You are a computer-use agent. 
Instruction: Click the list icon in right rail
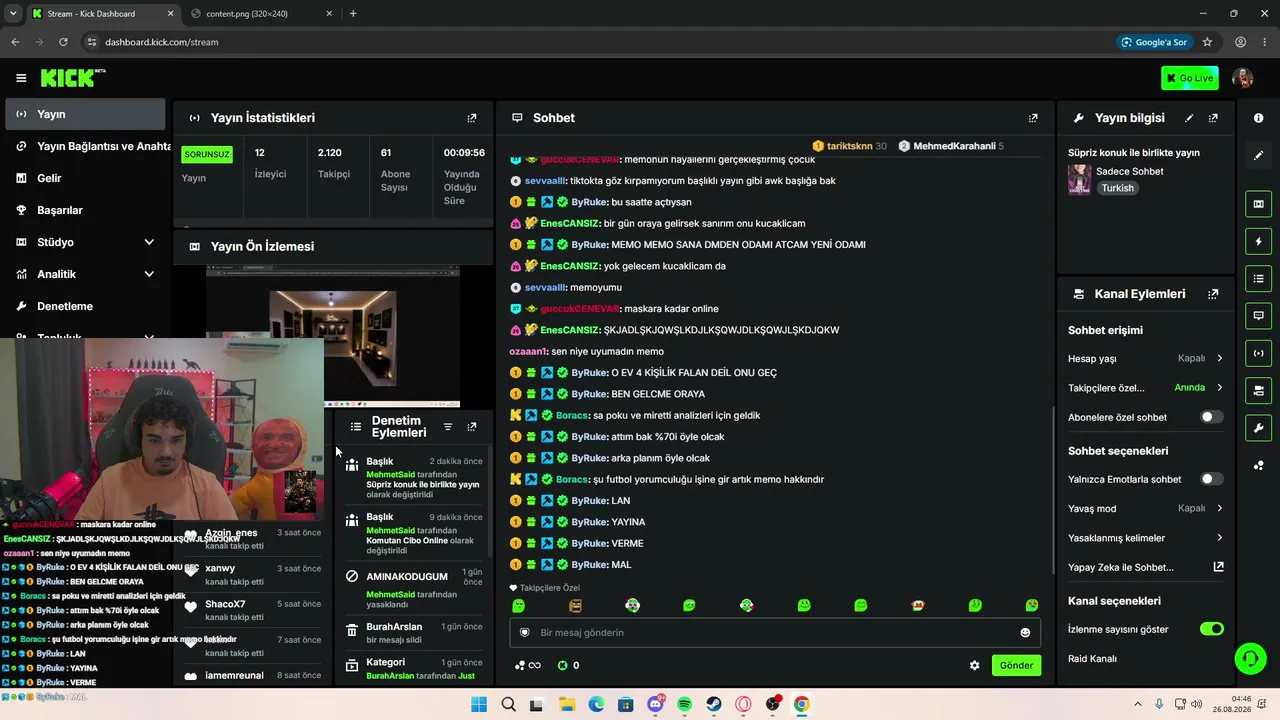(1258, 278)
